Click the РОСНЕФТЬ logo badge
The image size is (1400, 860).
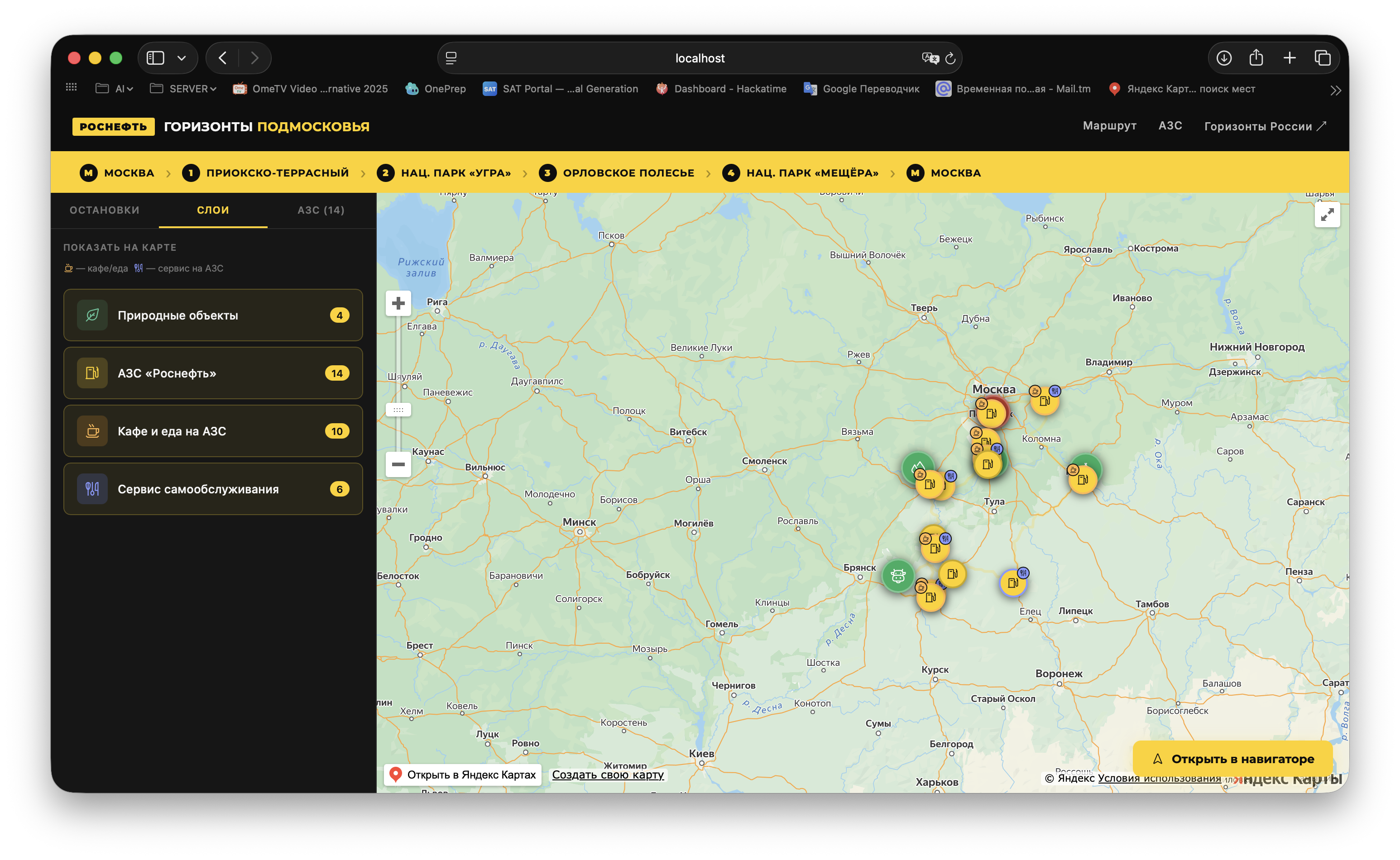(x=113, y=126)
